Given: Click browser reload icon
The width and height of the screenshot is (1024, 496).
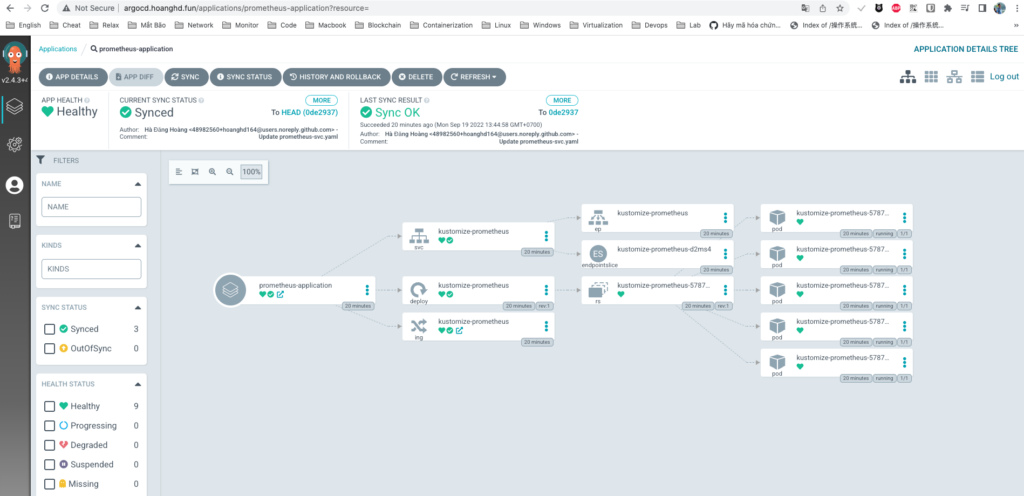Looking at the screenshot, I should [x=44, y=8].
